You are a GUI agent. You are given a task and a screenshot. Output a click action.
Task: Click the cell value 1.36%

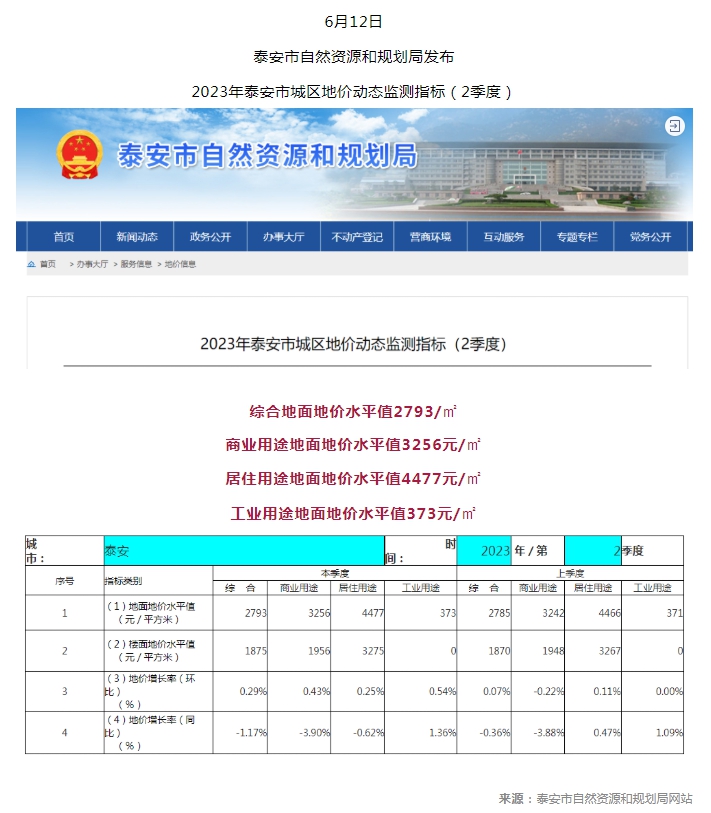(x=442, y=733)
